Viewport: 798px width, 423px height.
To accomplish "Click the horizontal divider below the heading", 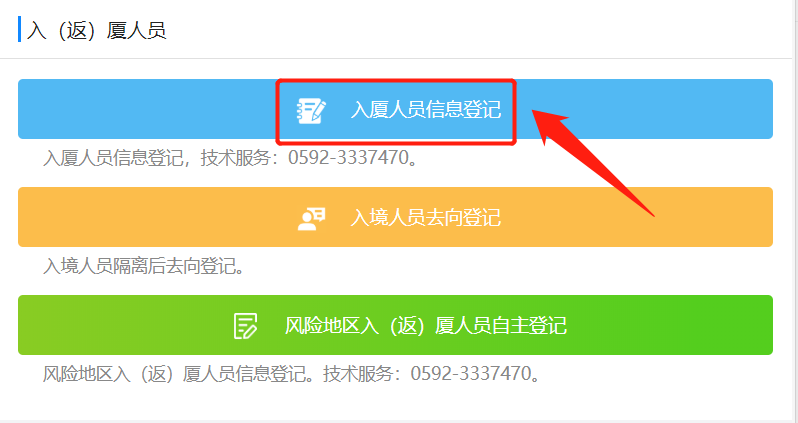I will (x=399, y=59).
